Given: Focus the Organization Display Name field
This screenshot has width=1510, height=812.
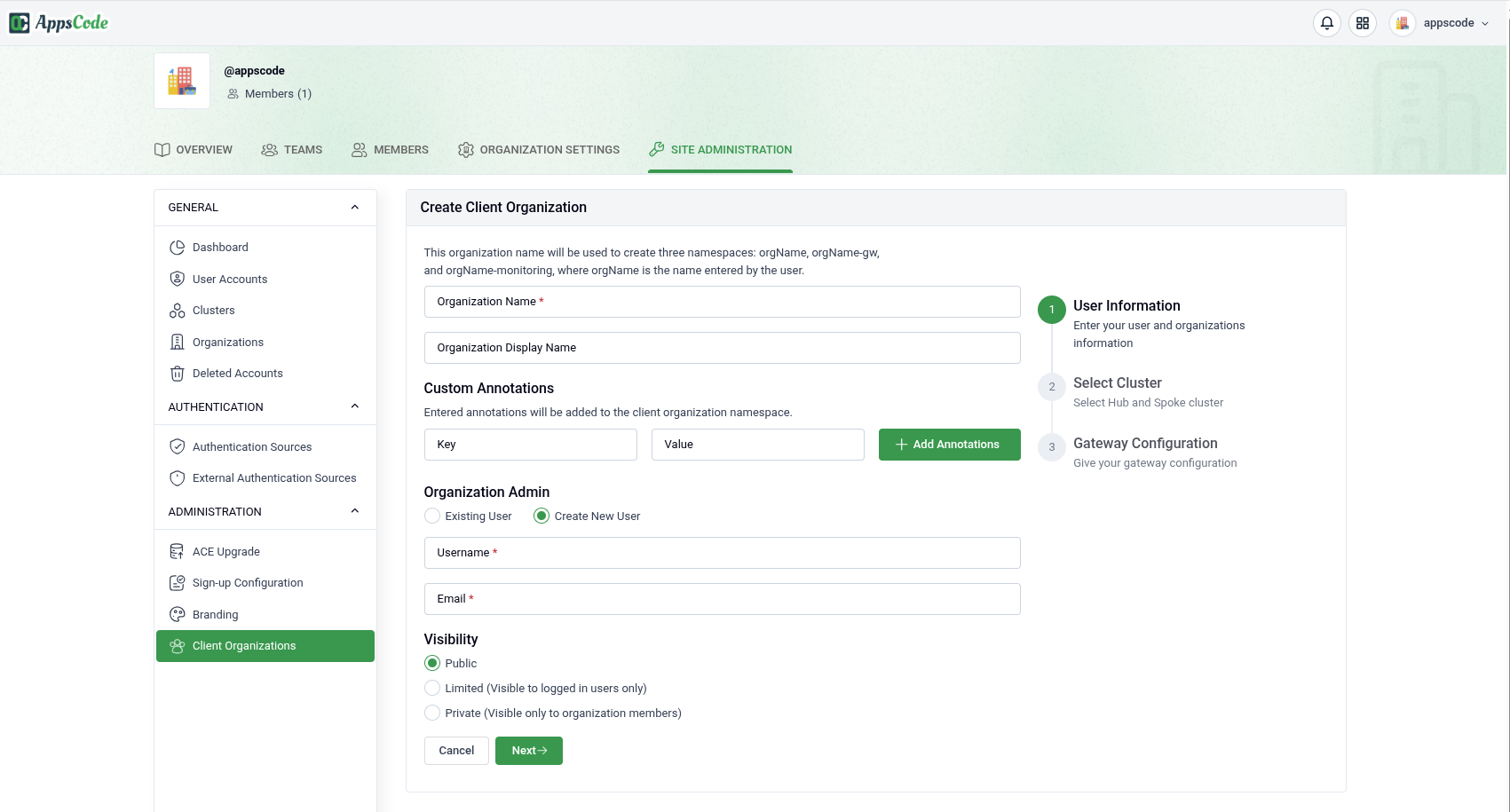Looking at the screenshot, I should pyautogui.click(x=723, y=348).
